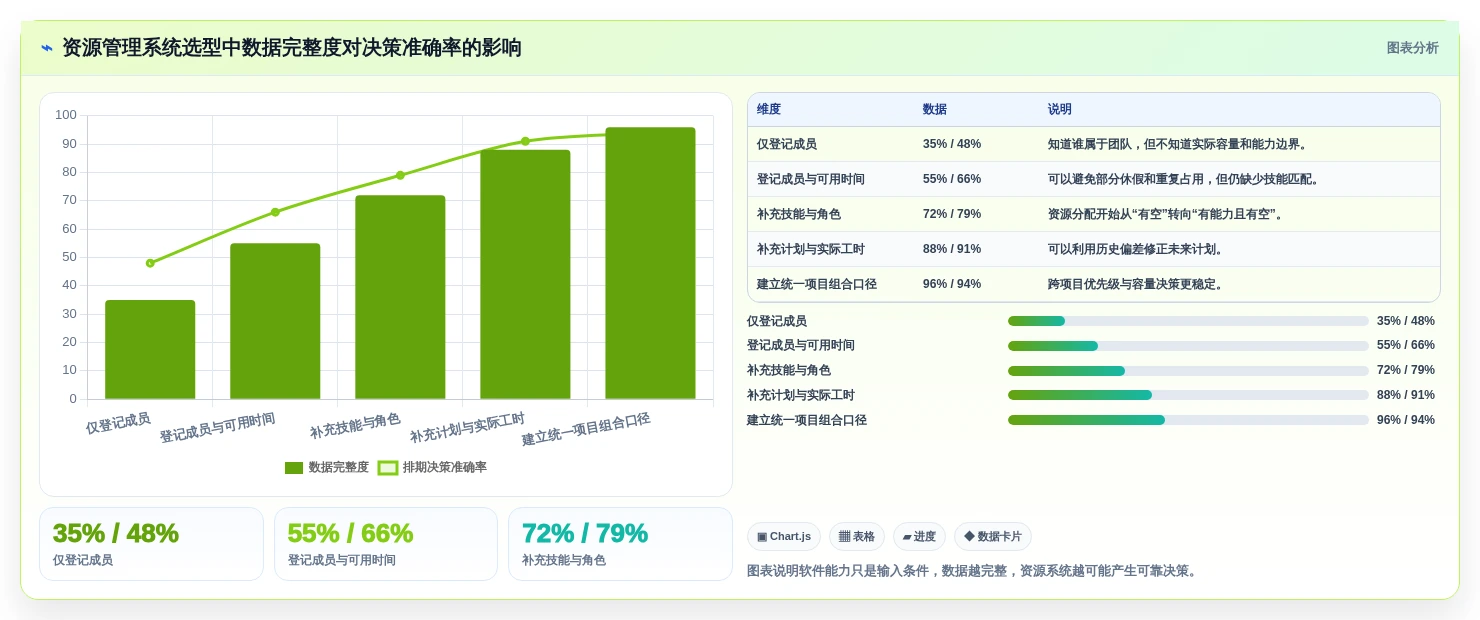Click table value 88% / 91%

coord(952,249)
